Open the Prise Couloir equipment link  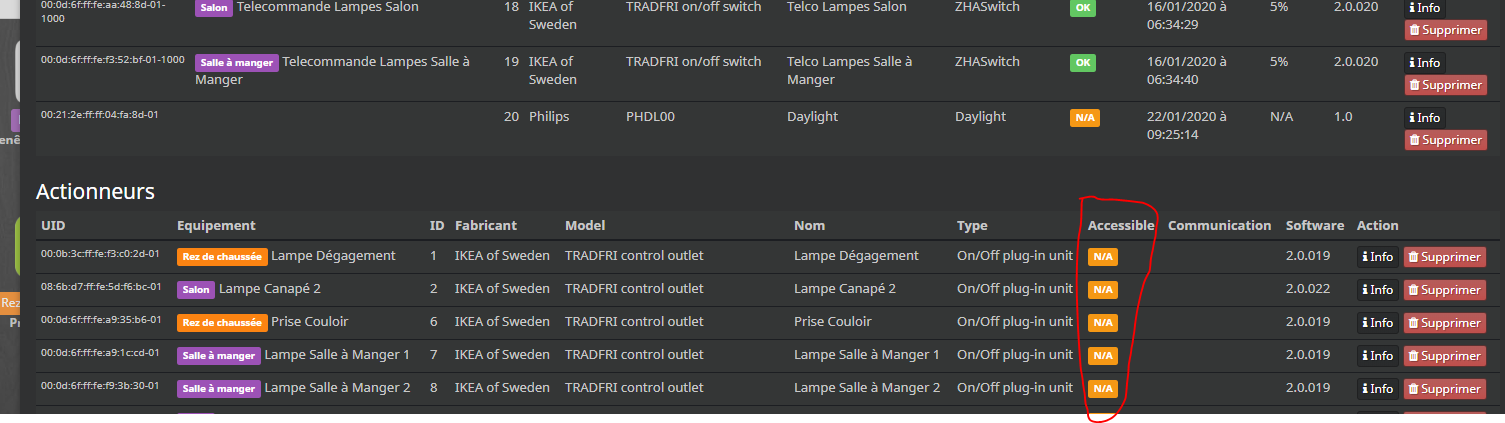[x=309, y=322]
